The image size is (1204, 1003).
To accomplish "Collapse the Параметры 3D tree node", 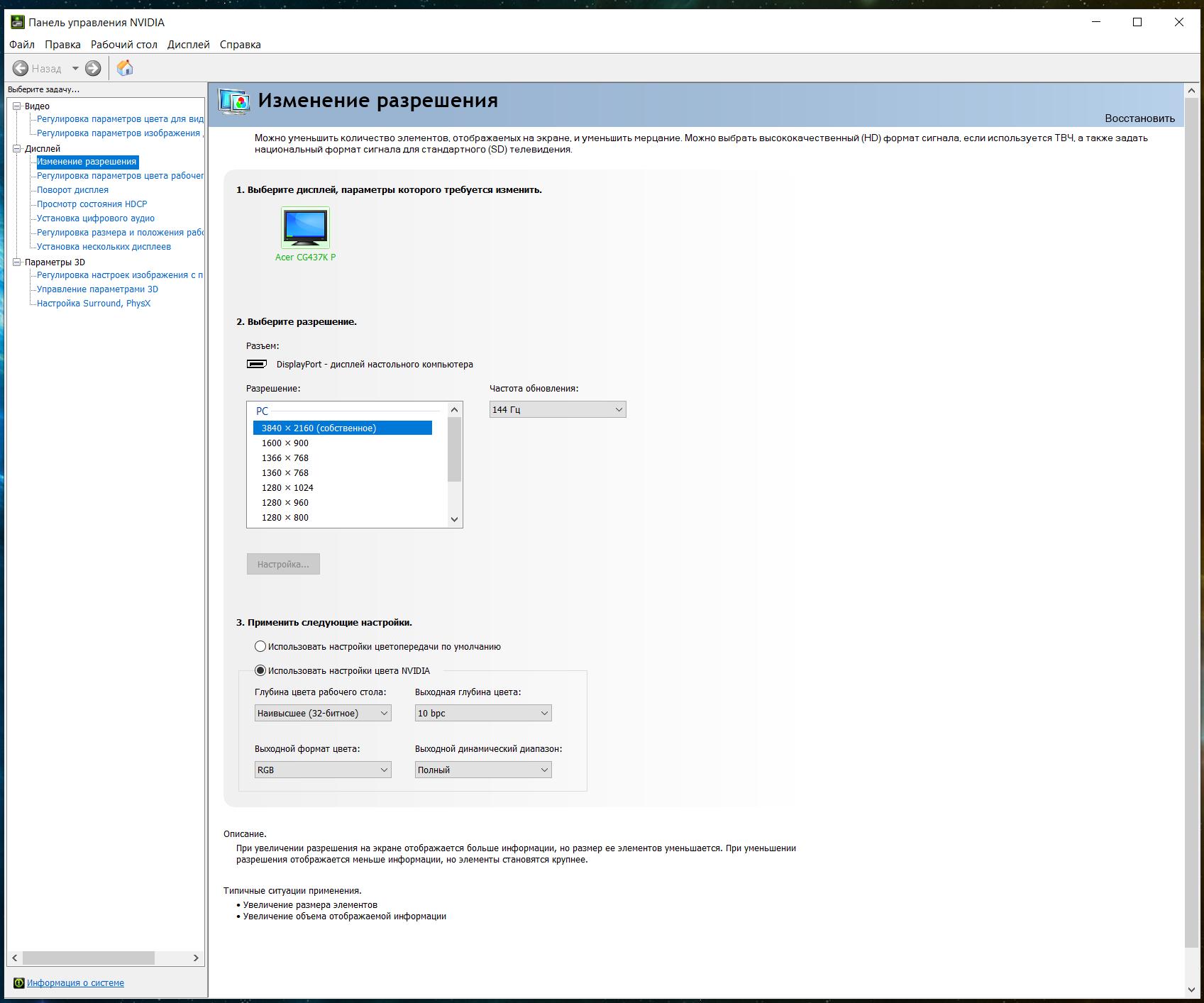I will pos(18,262).
